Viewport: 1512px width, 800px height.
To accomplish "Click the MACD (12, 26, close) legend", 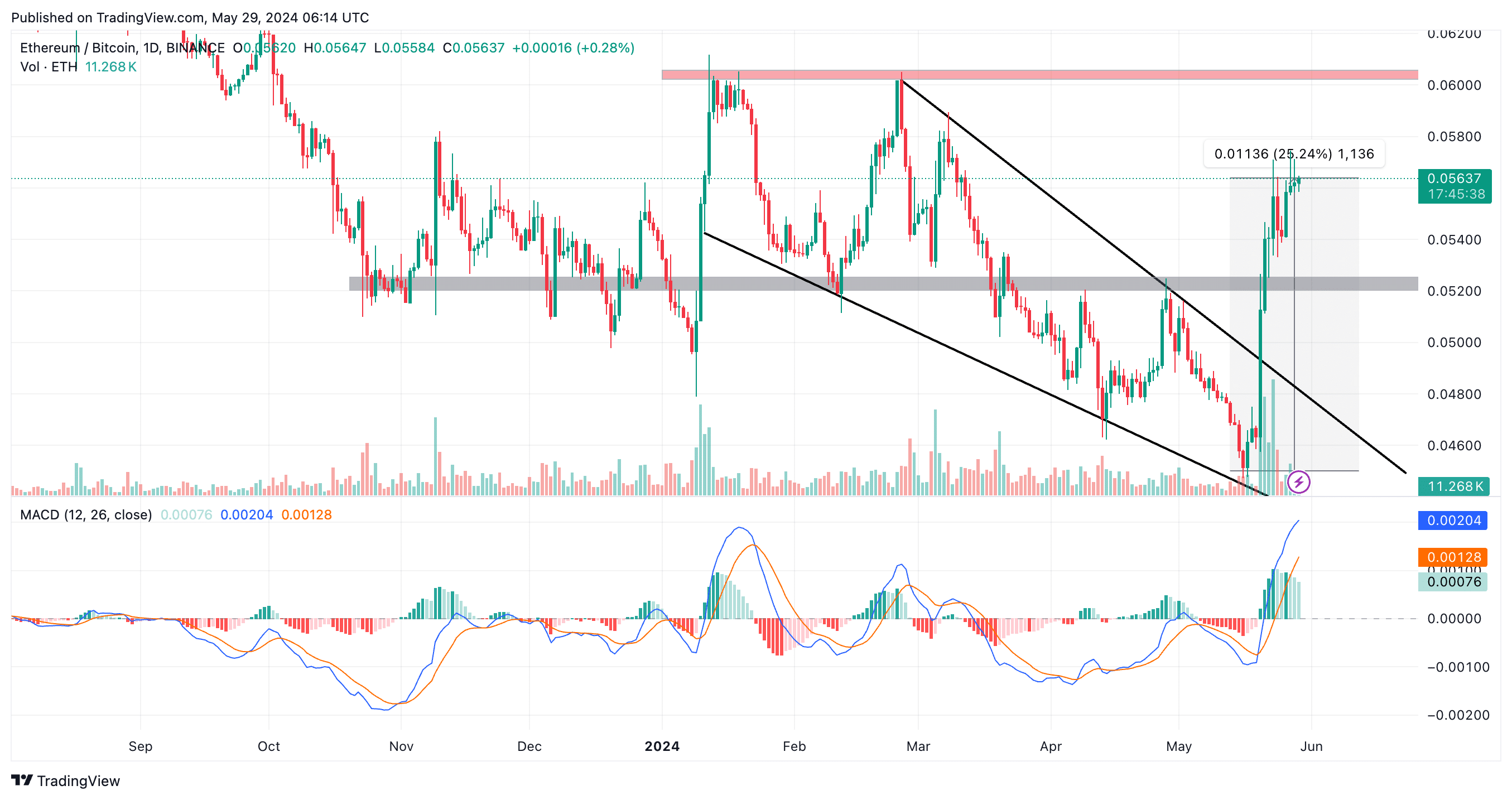I will (86, 515).
